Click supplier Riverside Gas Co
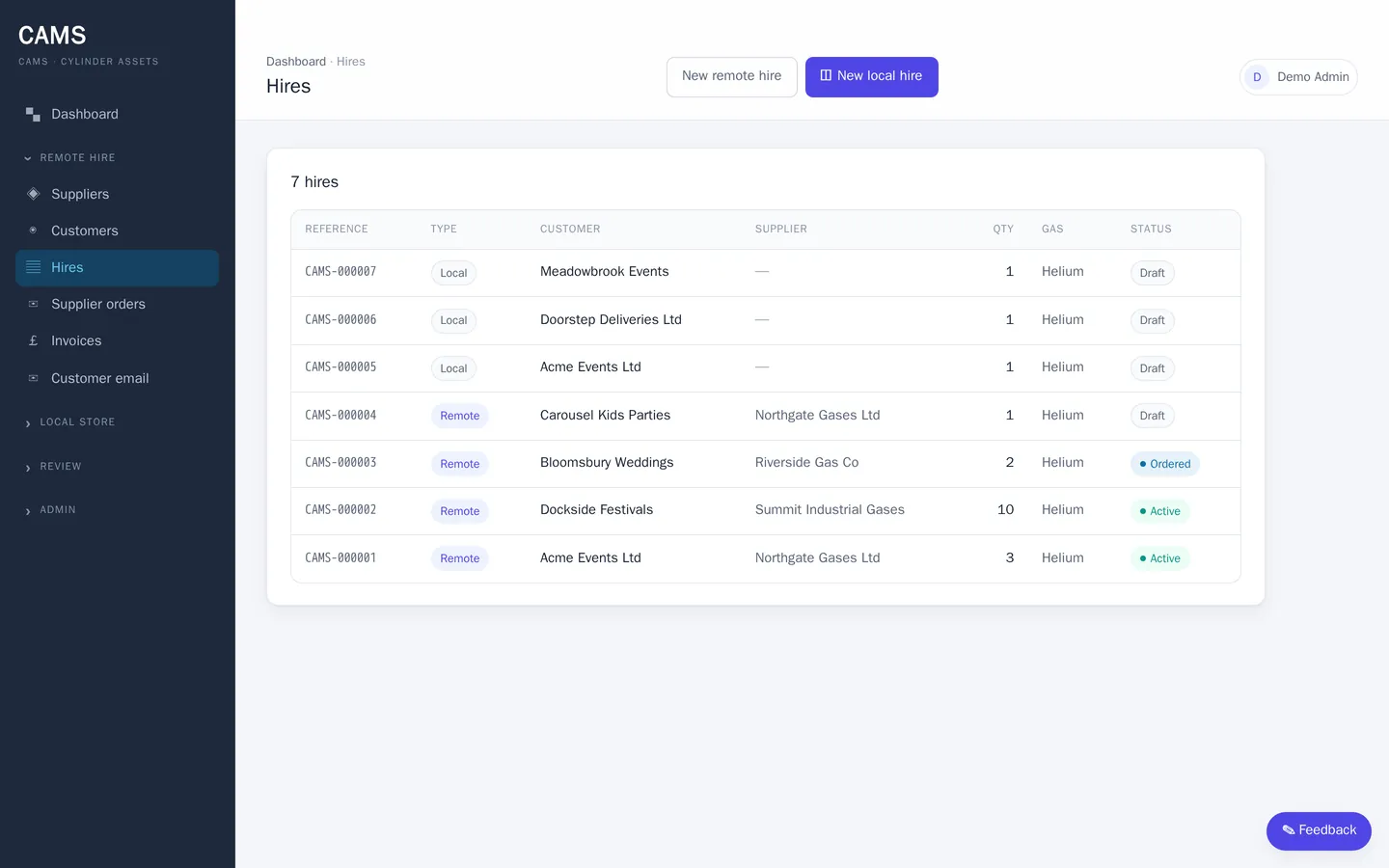This screenshot has width=1389, height=868. (806, 463)
